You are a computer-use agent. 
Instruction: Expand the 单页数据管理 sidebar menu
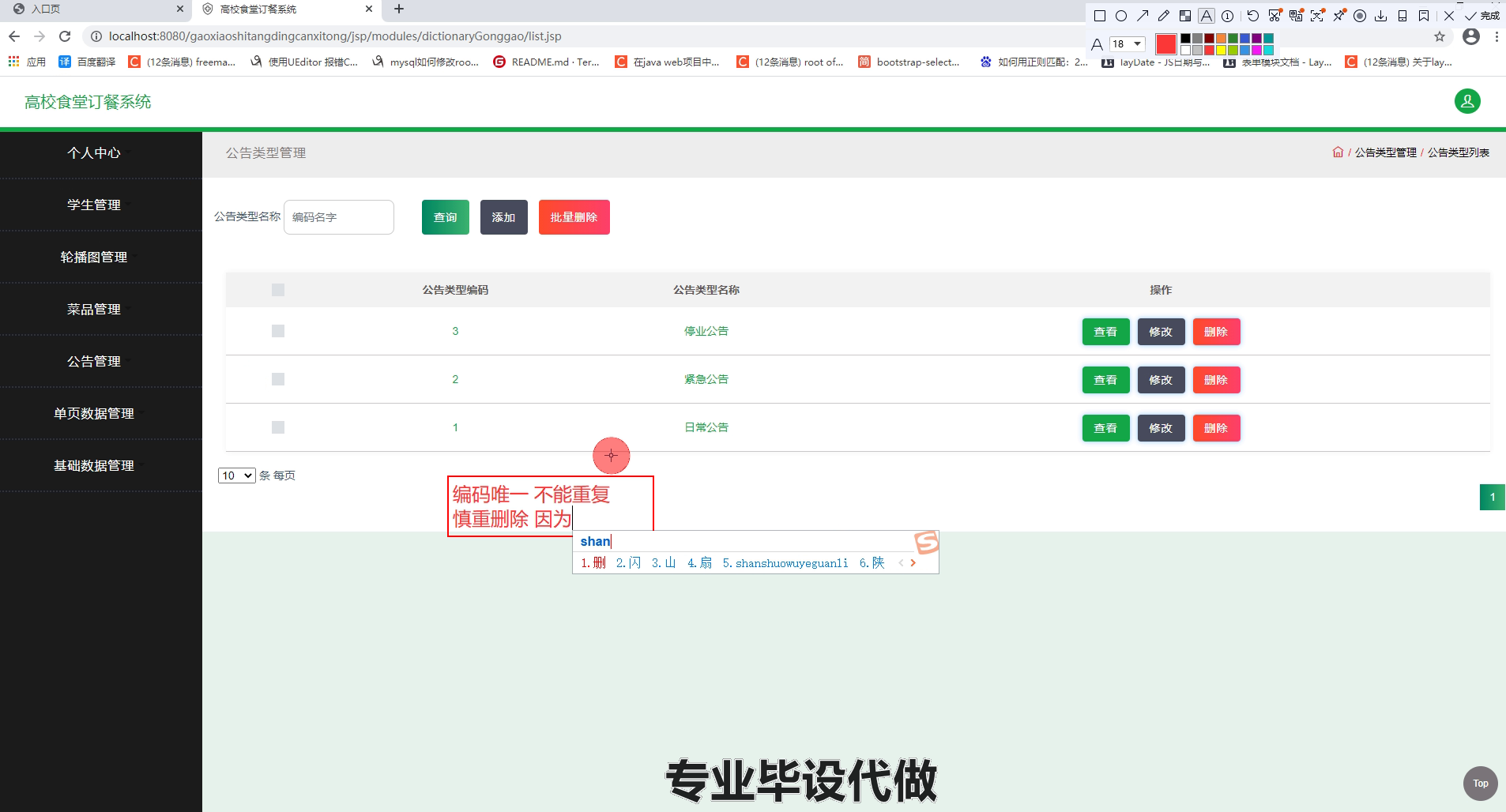(x=94, y=414)
